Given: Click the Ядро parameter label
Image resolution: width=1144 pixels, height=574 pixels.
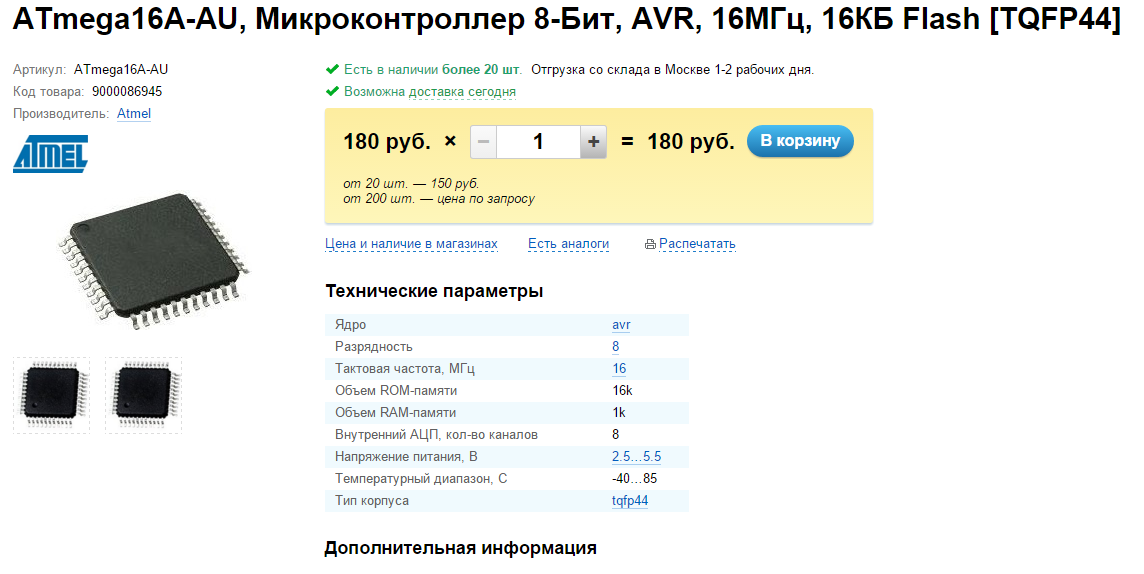Looking at the screenshot, I should tap(350, 325).
